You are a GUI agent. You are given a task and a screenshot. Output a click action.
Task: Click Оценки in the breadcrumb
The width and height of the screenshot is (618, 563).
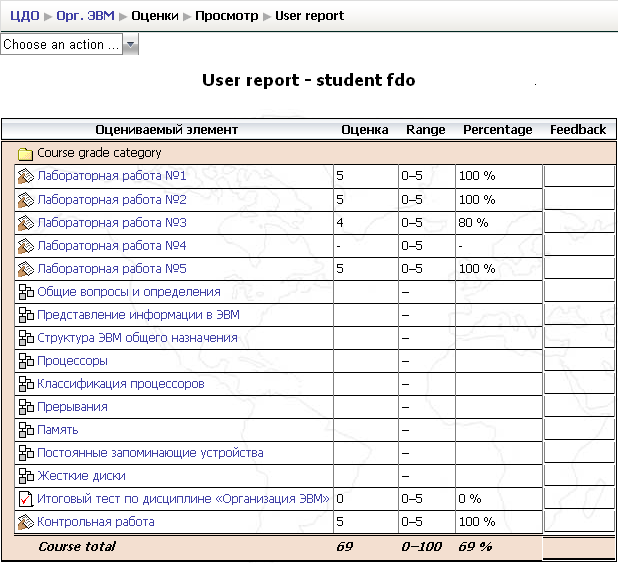[155, 16]
